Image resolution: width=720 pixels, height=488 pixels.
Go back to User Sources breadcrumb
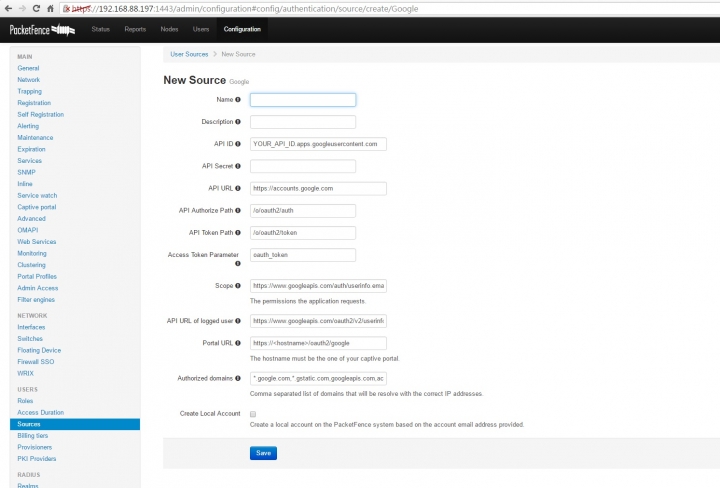pos(189,54)
